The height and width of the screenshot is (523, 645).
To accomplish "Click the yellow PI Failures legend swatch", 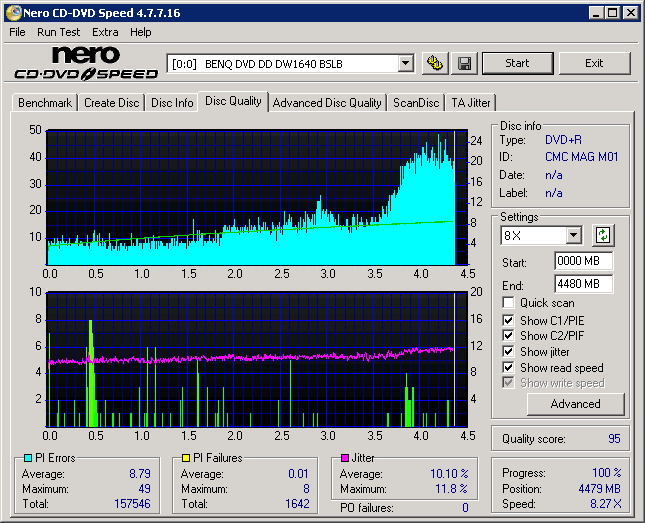I will [x=186, y=458].
